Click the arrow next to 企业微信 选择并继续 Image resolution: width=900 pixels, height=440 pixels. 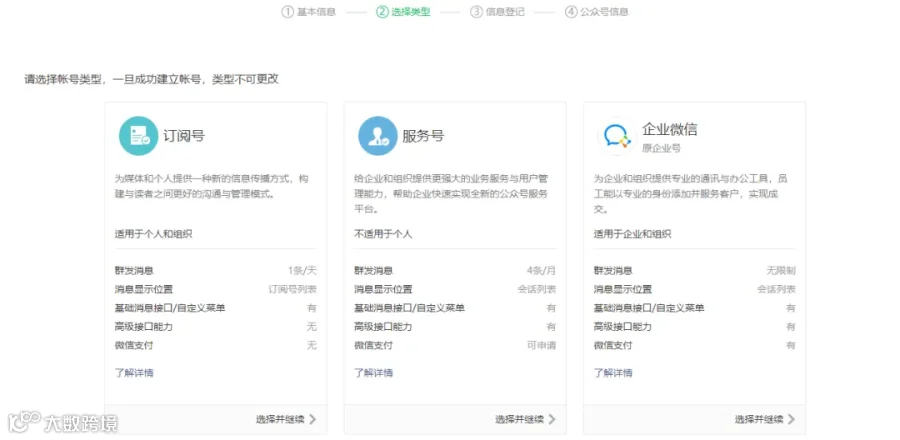[791, 419]
